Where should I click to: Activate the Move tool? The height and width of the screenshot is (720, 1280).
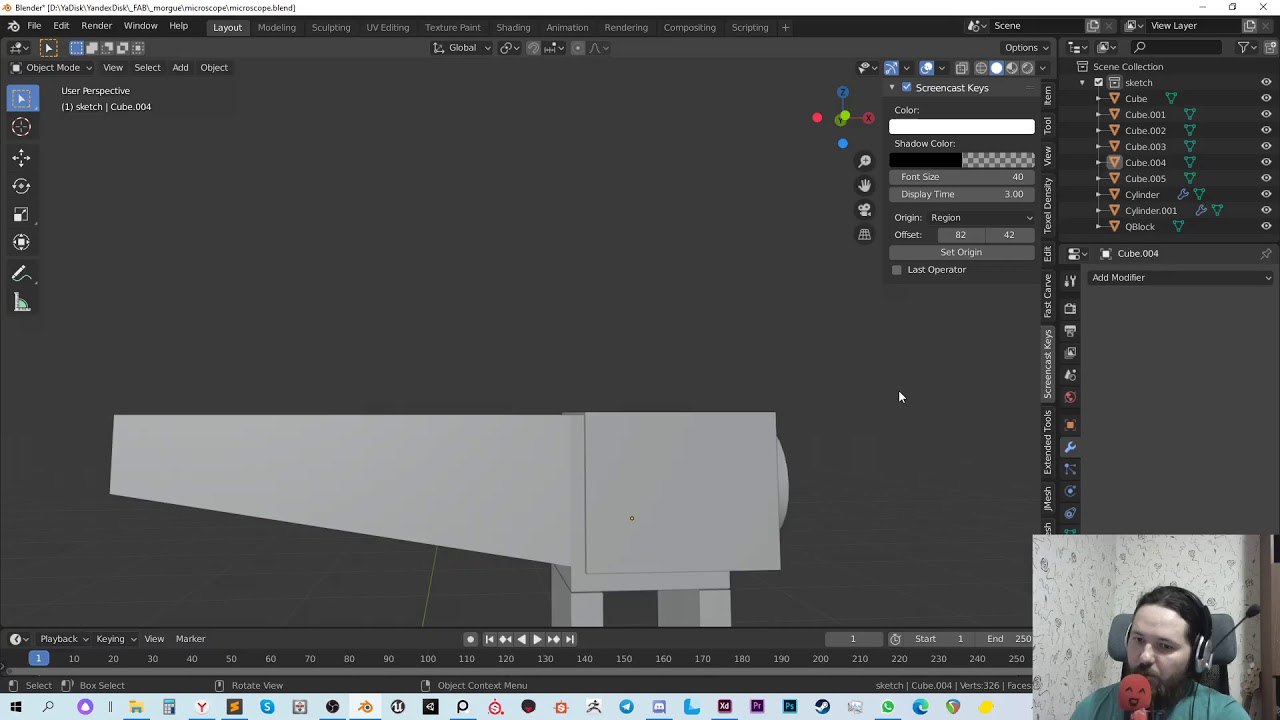click(x=21, y=157)
